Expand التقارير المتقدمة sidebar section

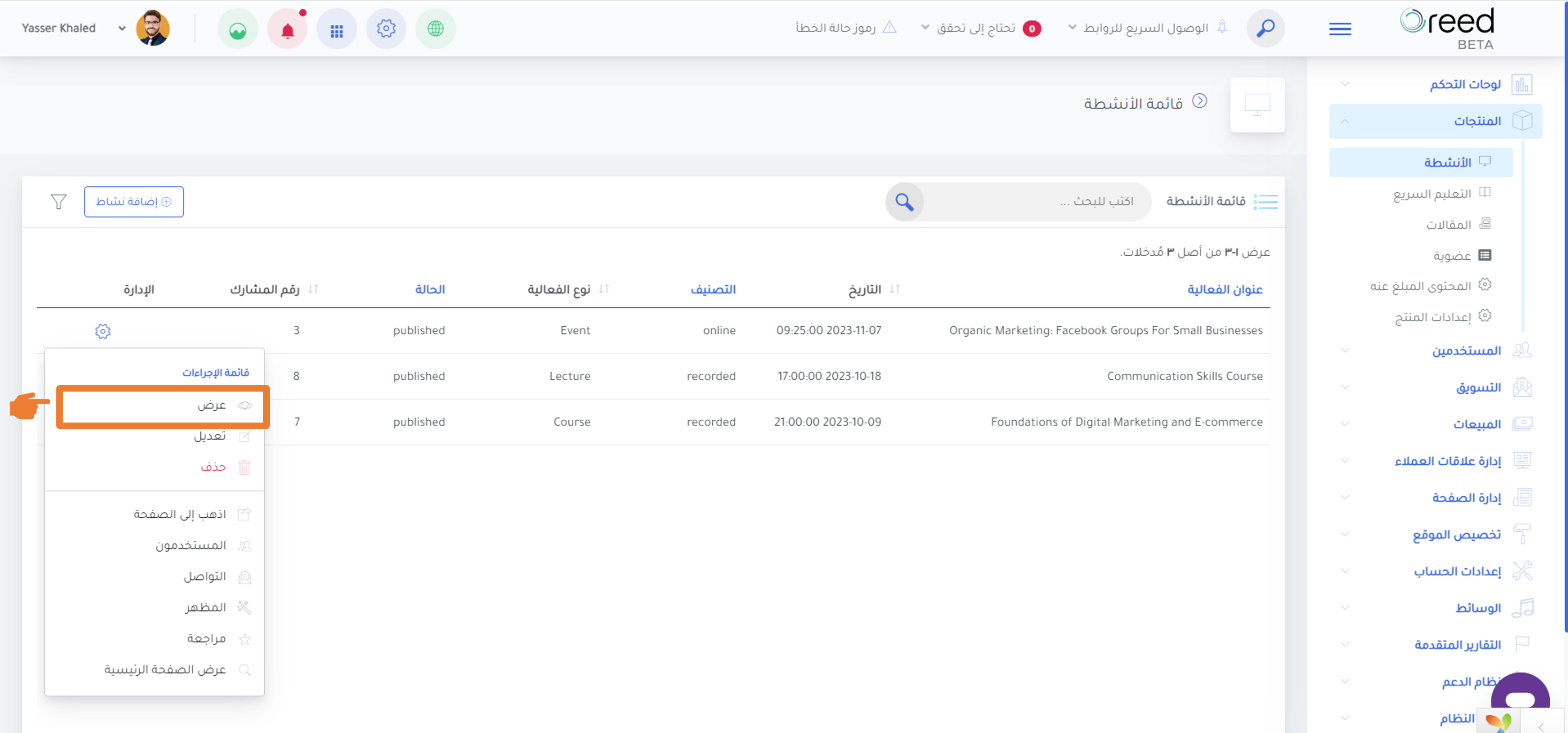point(1436,645)
